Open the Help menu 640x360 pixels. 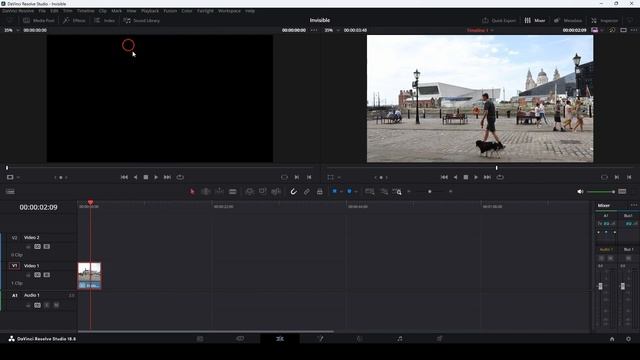(250, 11)
